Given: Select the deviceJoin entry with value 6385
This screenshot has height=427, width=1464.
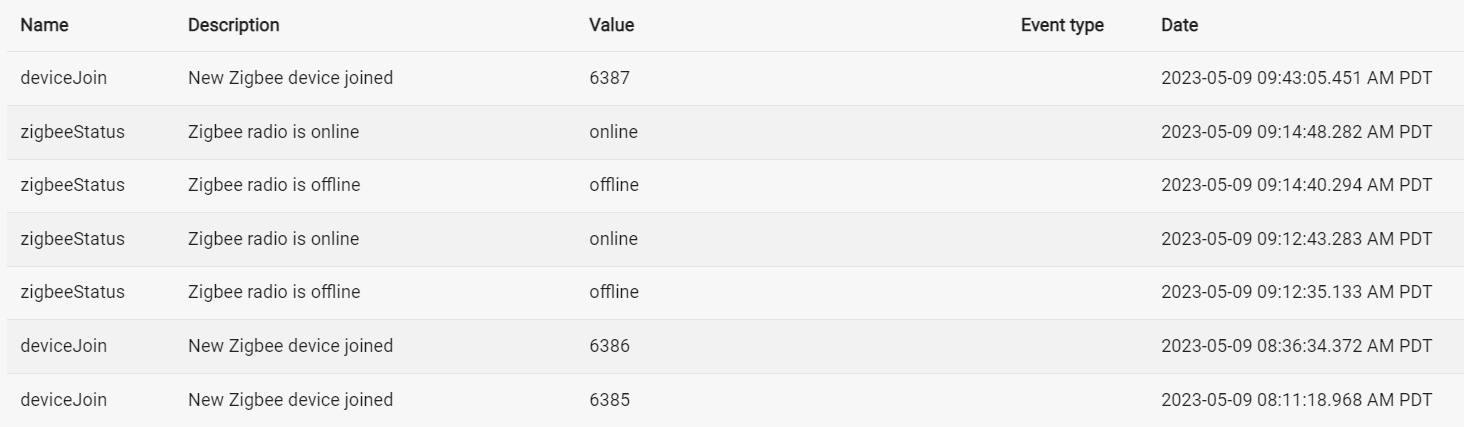Looking at the screenshot, I should [x=732, y=400].
